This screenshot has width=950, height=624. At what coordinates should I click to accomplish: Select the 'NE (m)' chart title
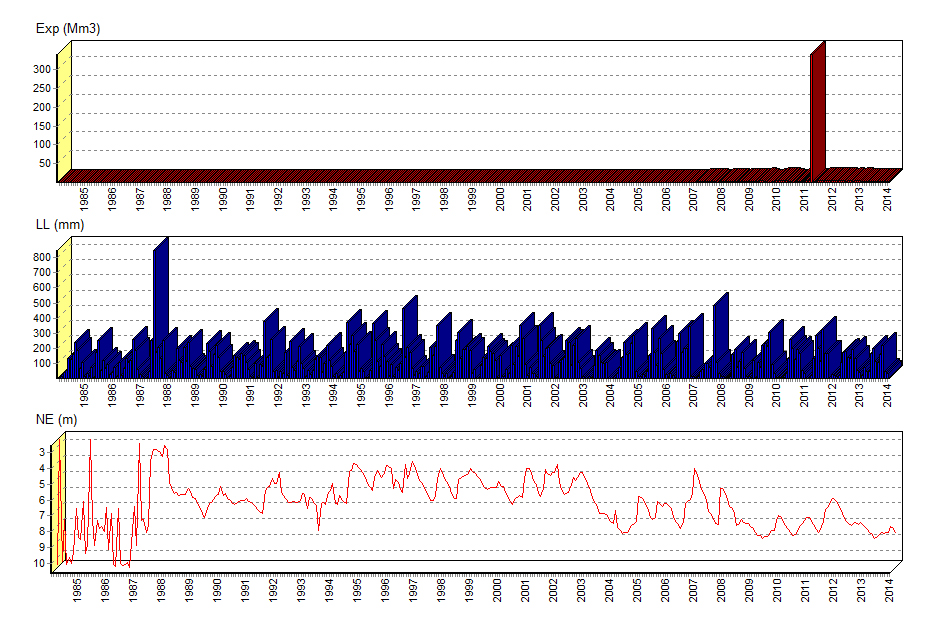pos(57,419)
